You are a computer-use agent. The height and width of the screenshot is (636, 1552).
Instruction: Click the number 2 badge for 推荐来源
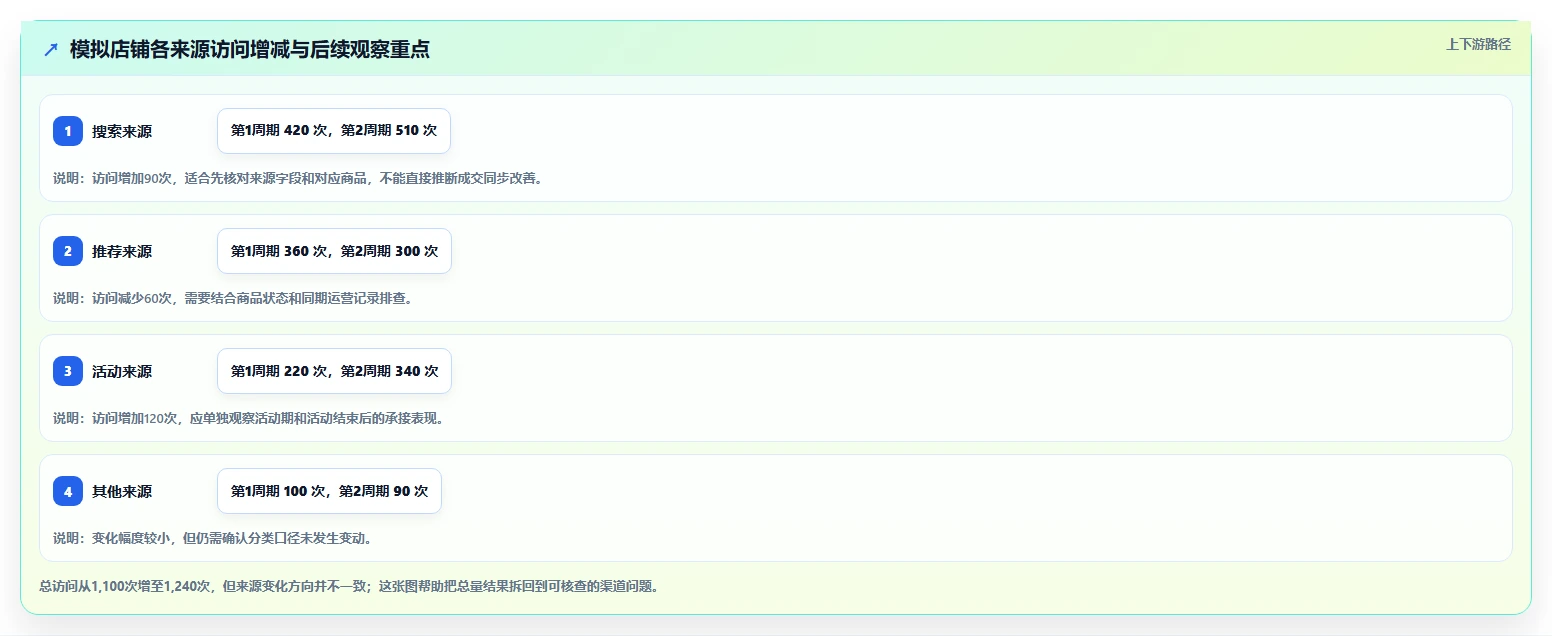(68, 251)
